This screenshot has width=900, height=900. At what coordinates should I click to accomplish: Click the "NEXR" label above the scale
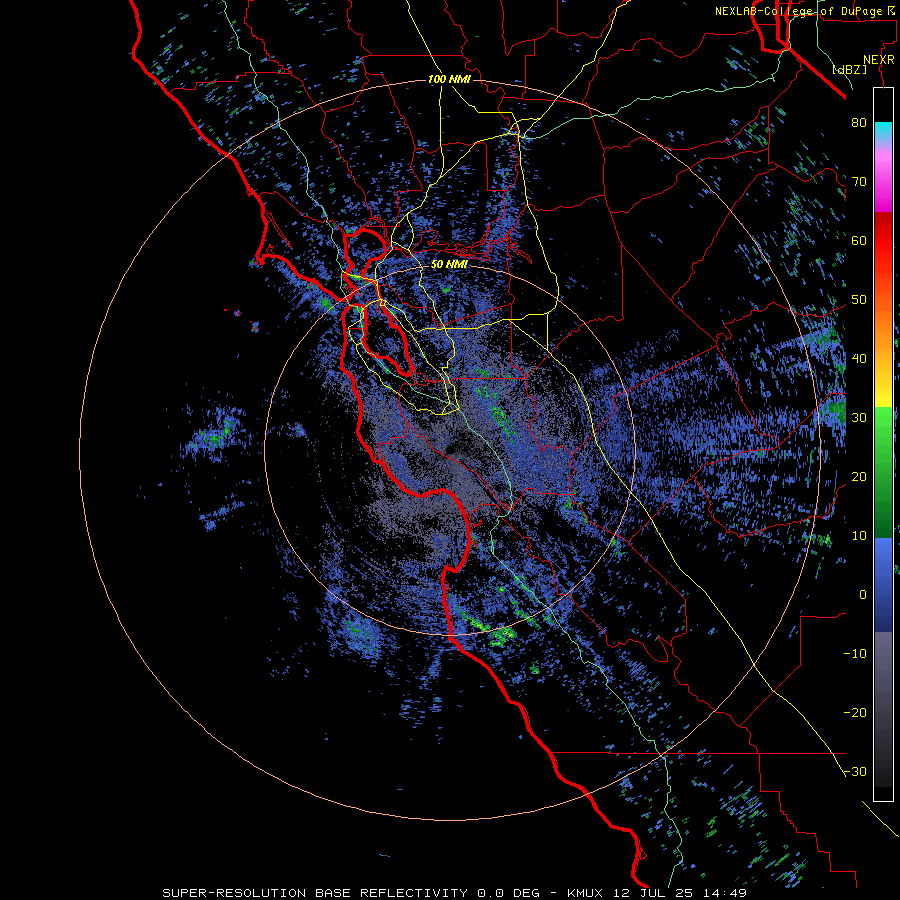(879, 60)
